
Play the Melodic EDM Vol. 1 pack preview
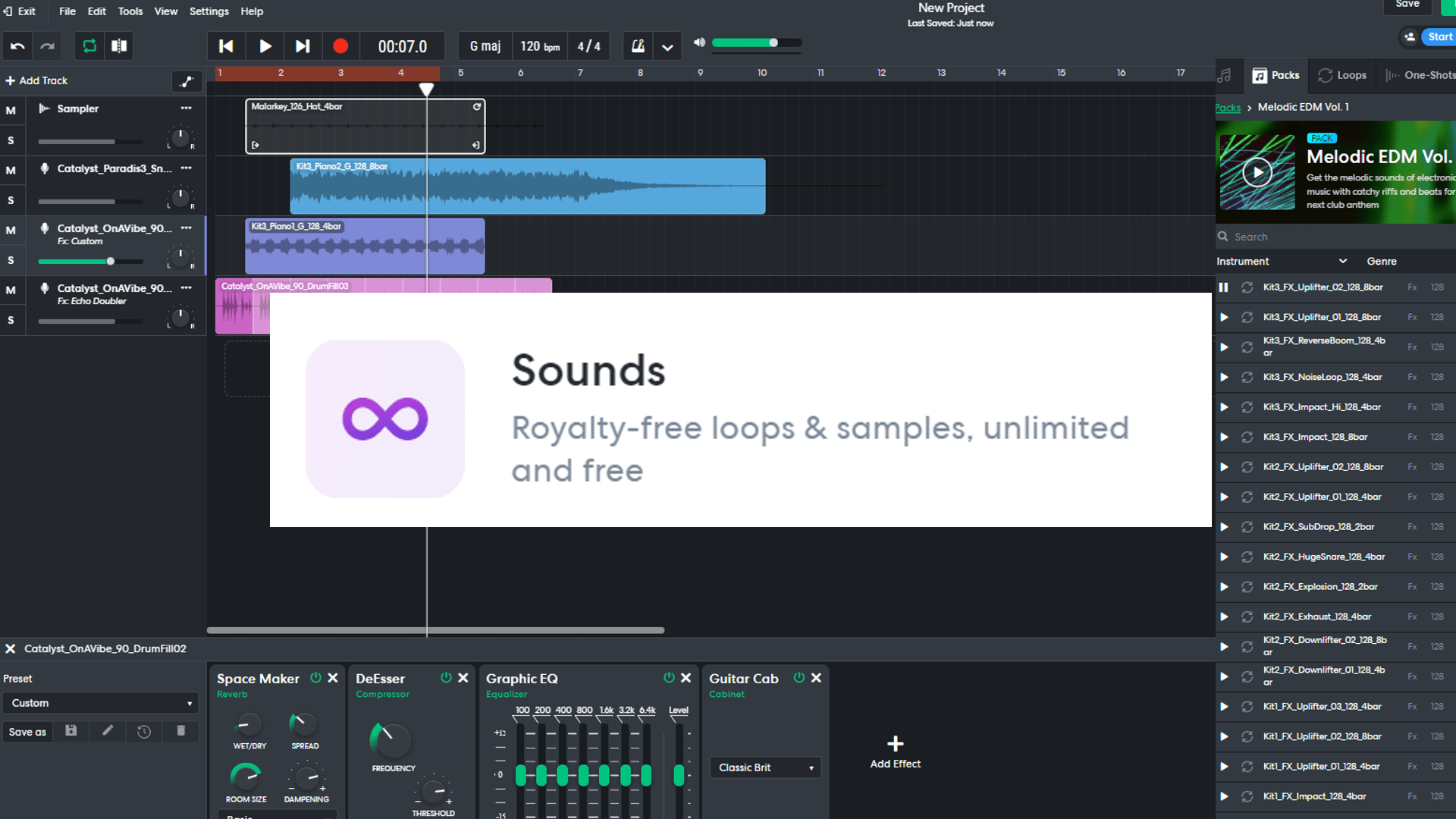click(1257, 173)
